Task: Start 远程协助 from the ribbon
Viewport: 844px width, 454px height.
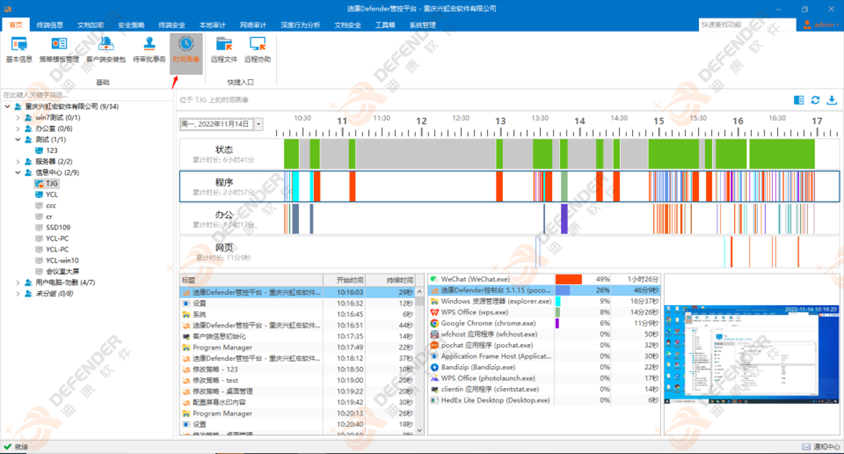Action: click(260, 49)
